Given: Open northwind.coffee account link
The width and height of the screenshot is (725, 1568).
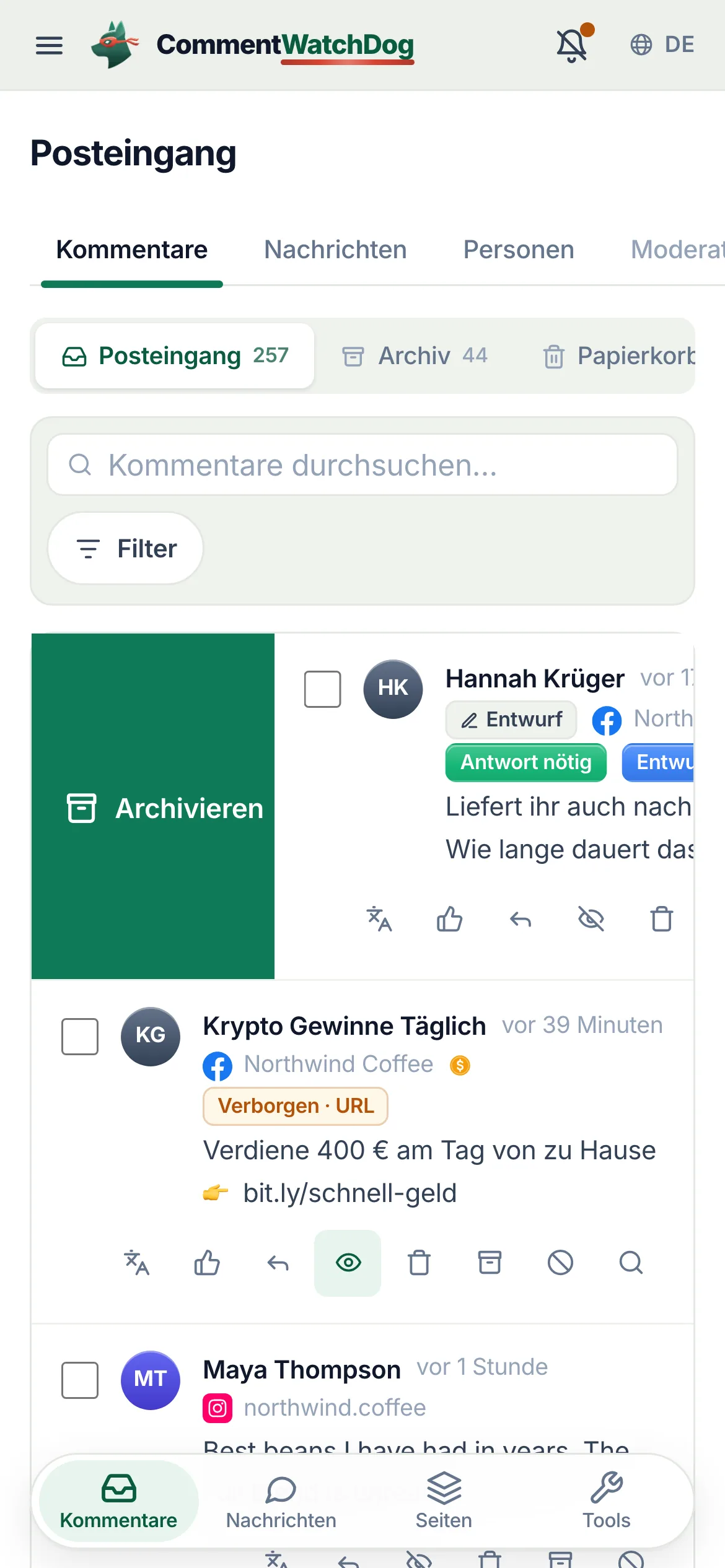Looking at the screenshot, I should 335,1408.
